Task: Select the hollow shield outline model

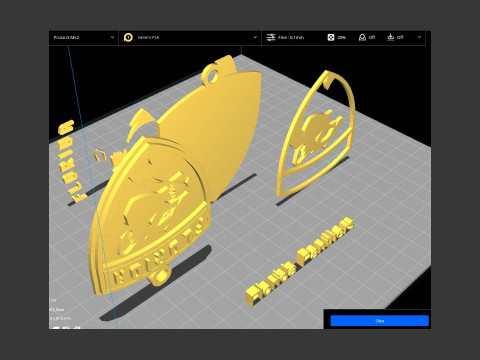Action: pyautogui.click(x=315, y=133)
